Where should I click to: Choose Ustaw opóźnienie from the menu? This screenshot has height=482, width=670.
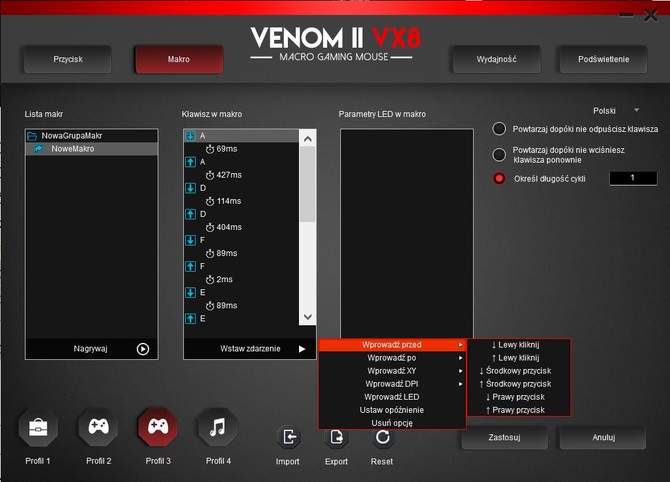point(392,410)
